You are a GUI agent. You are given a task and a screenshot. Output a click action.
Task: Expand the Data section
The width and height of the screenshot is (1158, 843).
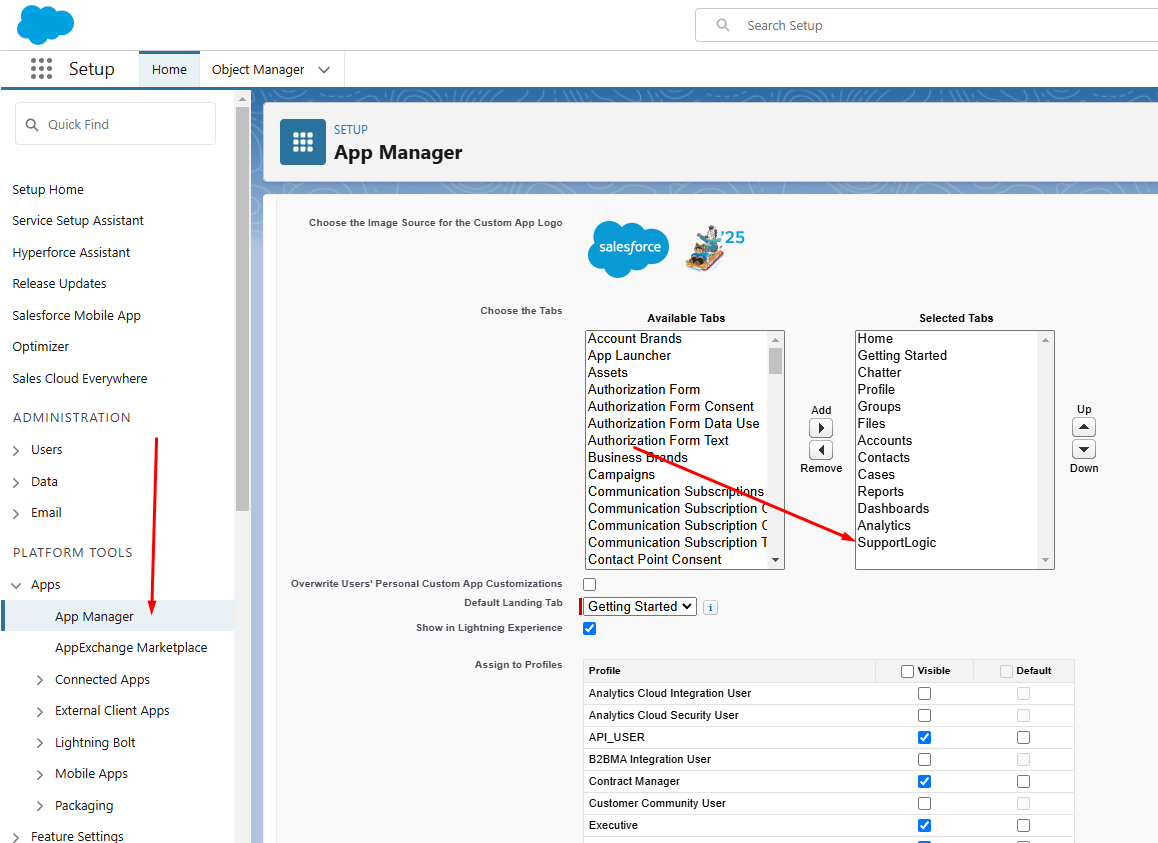(x=16, y=482)
